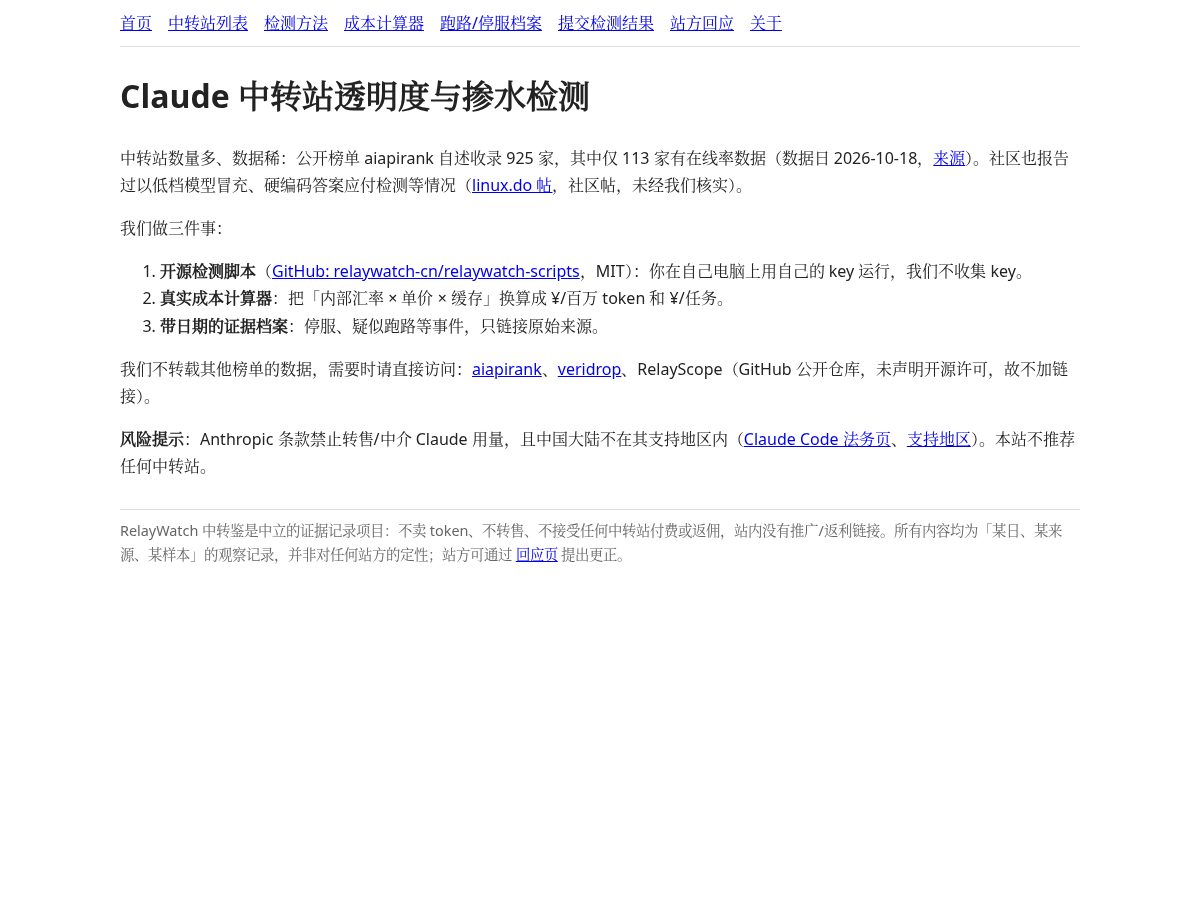The height and width of the screenshot is (900, 1200).
Task: Visit the veridrop link
Action: point(590,369)
